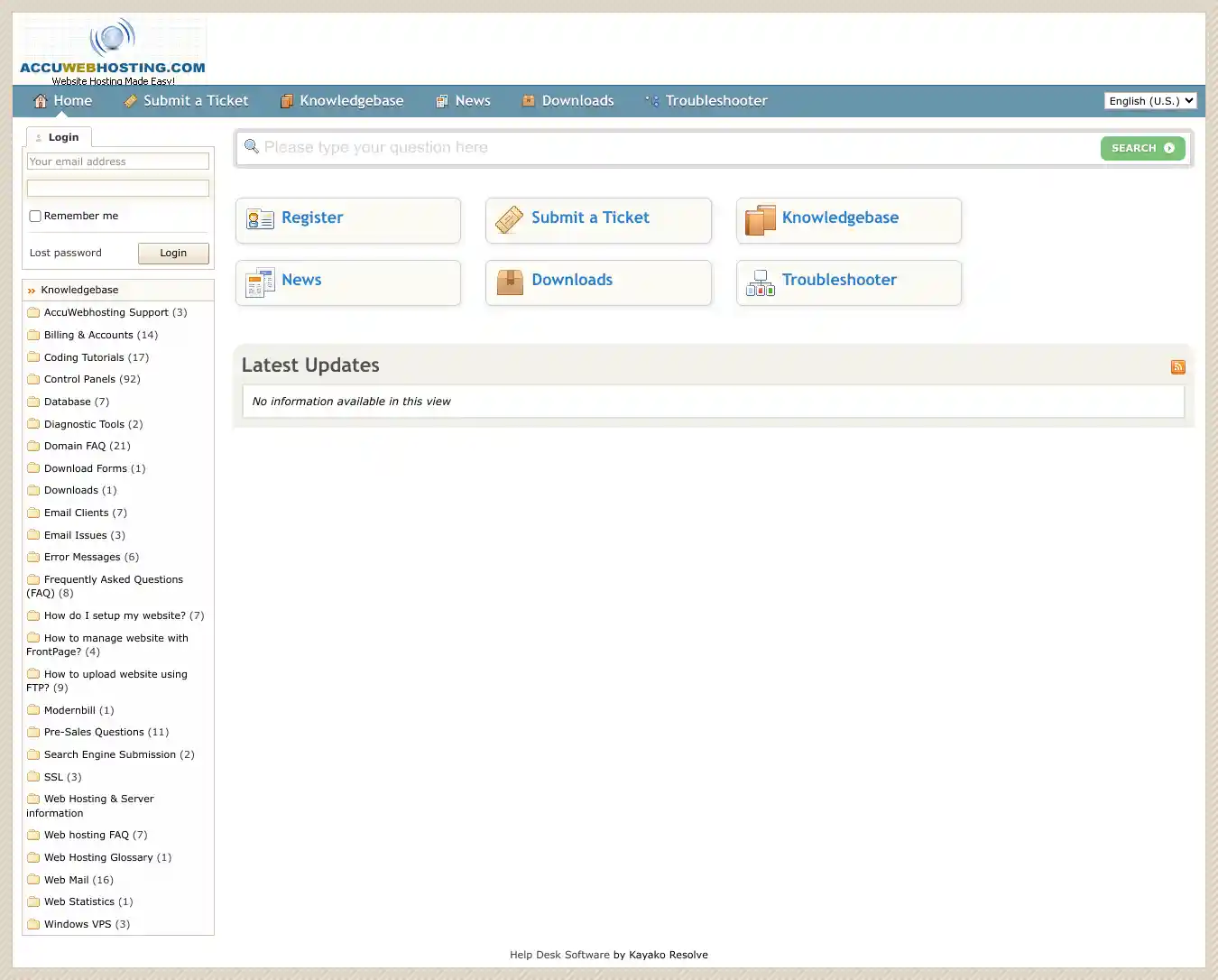This screenshot has width=1218, height=980.
Task: Click the Lost password link
Action: point(66,253)
